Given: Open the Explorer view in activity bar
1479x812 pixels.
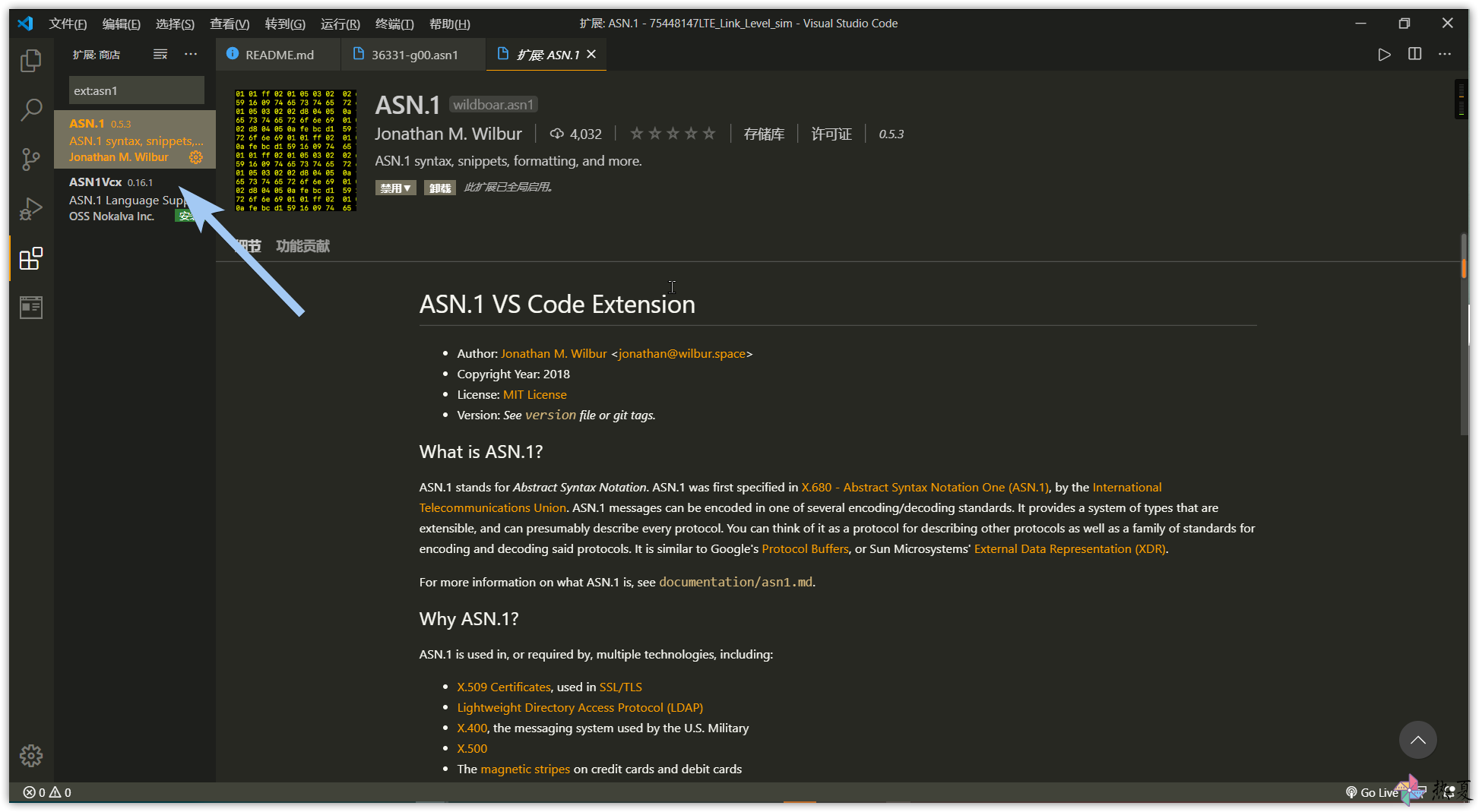Looking at the screenshot, I should pyautogui.click(x=31, y=60).
